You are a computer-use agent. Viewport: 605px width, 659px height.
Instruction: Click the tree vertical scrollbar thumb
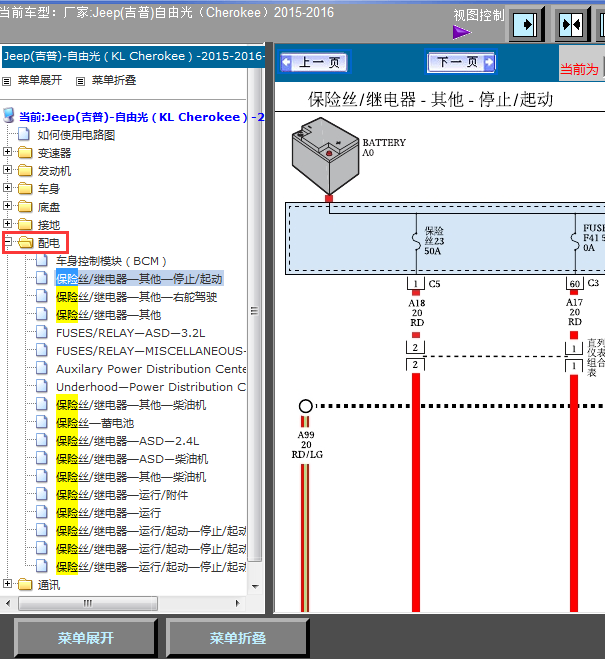click(255, 311)
